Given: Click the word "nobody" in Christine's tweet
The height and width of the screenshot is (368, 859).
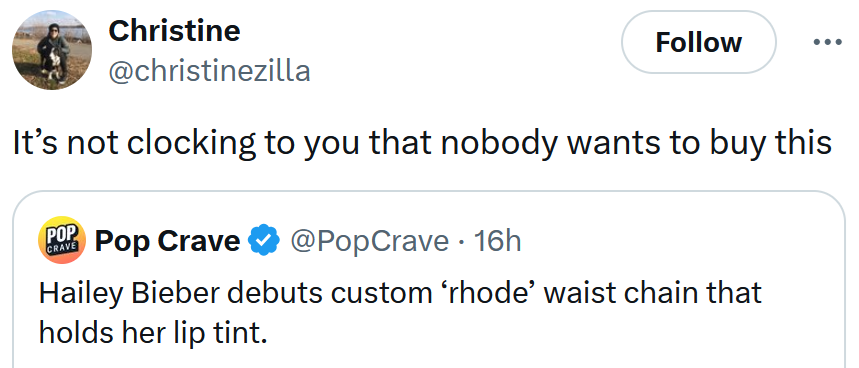Looking at the screenshot, I should click(499, 143).
